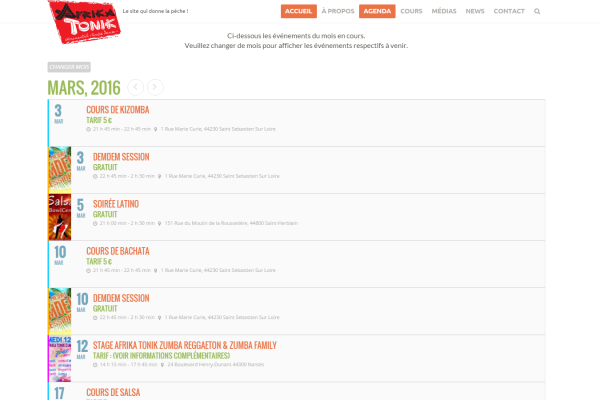The height and width of the screenshot is (400, 600).
Task: Open Cours de Salsa event
Action: [113, 392]
